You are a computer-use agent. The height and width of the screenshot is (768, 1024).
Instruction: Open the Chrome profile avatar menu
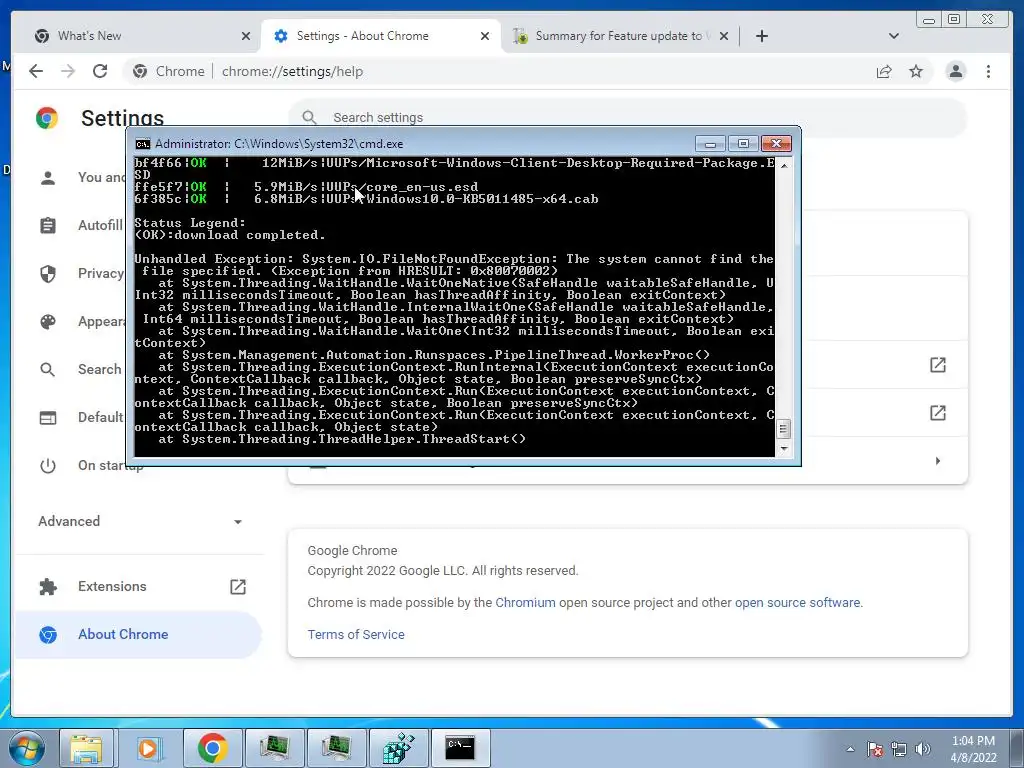tap(955, 71)
